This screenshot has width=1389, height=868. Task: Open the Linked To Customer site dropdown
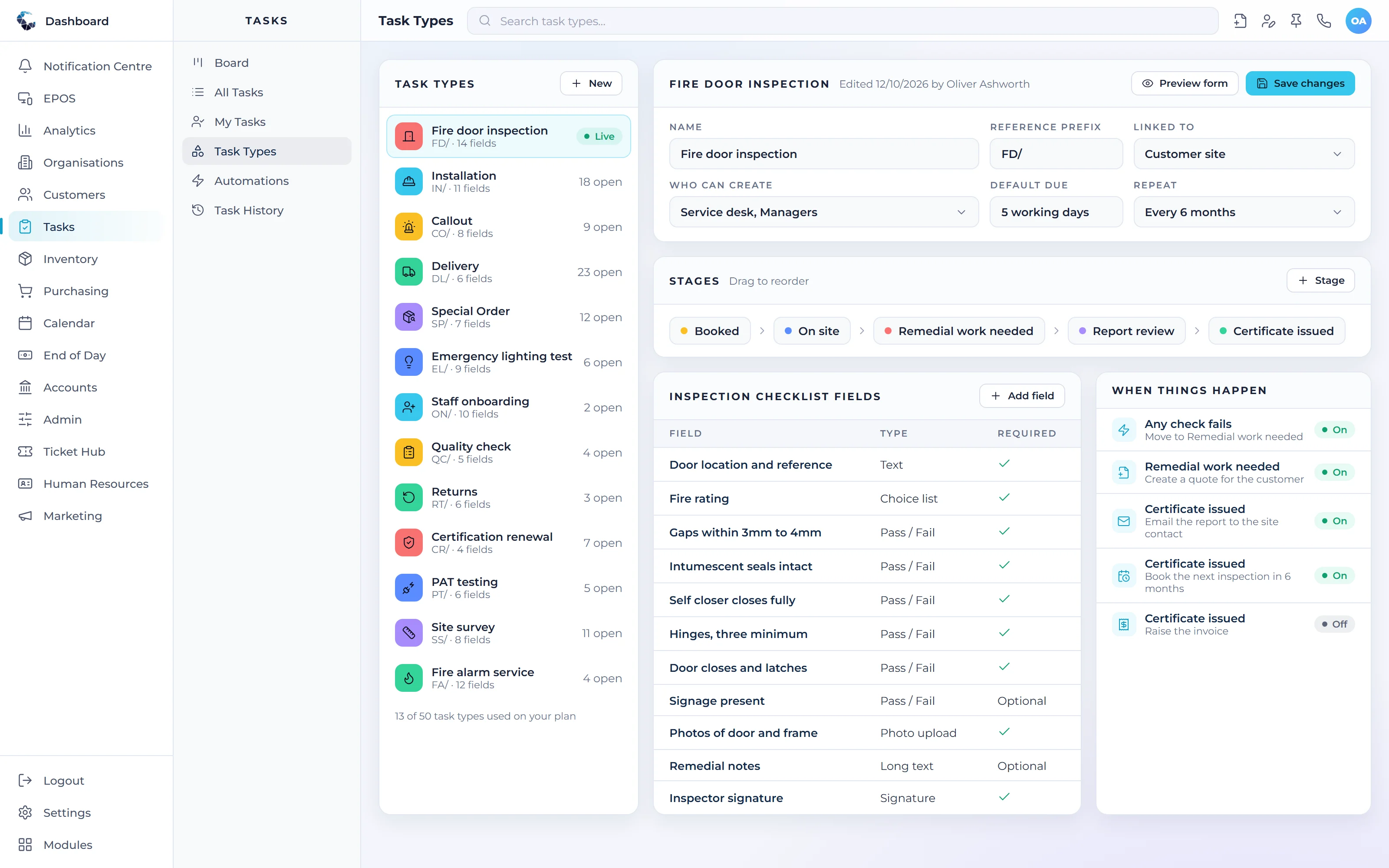coord(1244,154)
